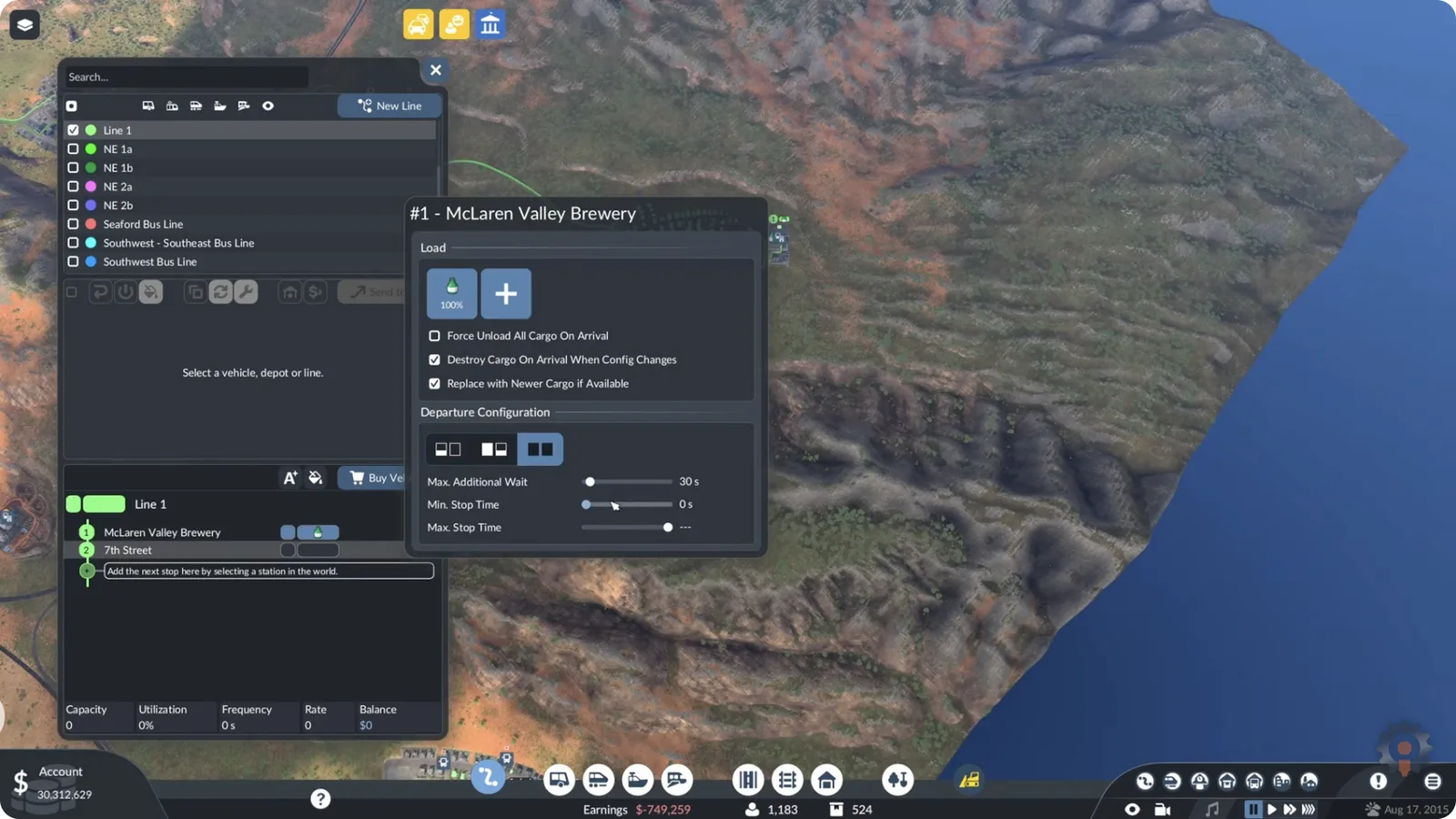
Task: Filter lines by train icon
Action: 196,106
